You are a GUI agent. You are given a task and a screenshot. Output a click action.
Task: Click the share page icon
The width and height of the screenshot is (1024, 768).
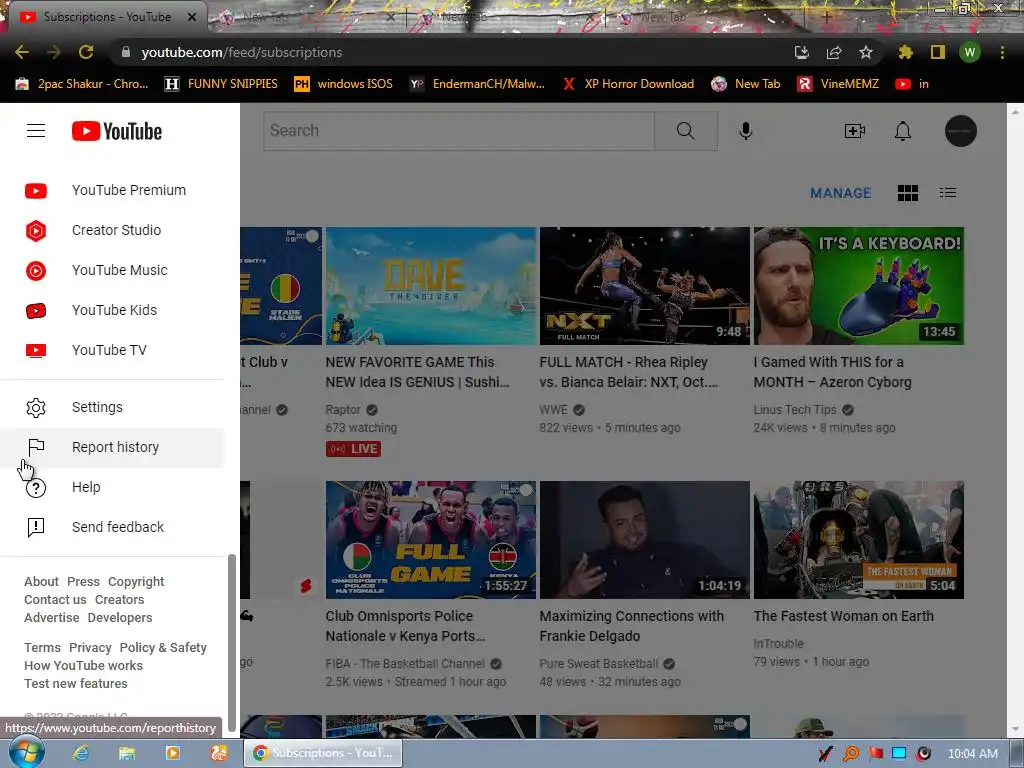point(834,52)
